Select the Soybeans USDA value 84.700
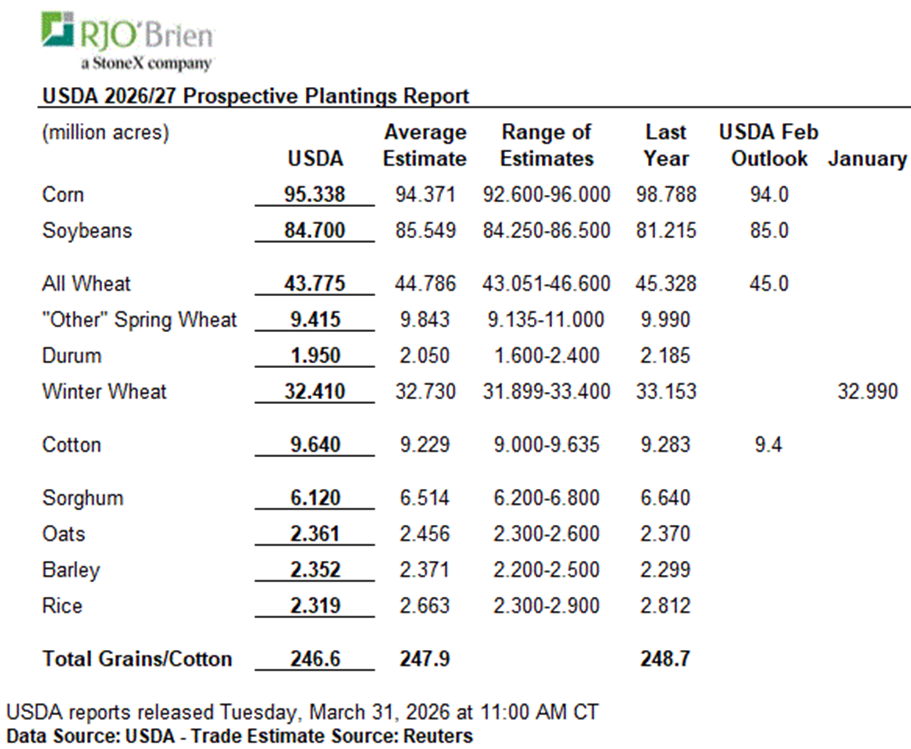This screenshot has width=911, height=749. 314,231
